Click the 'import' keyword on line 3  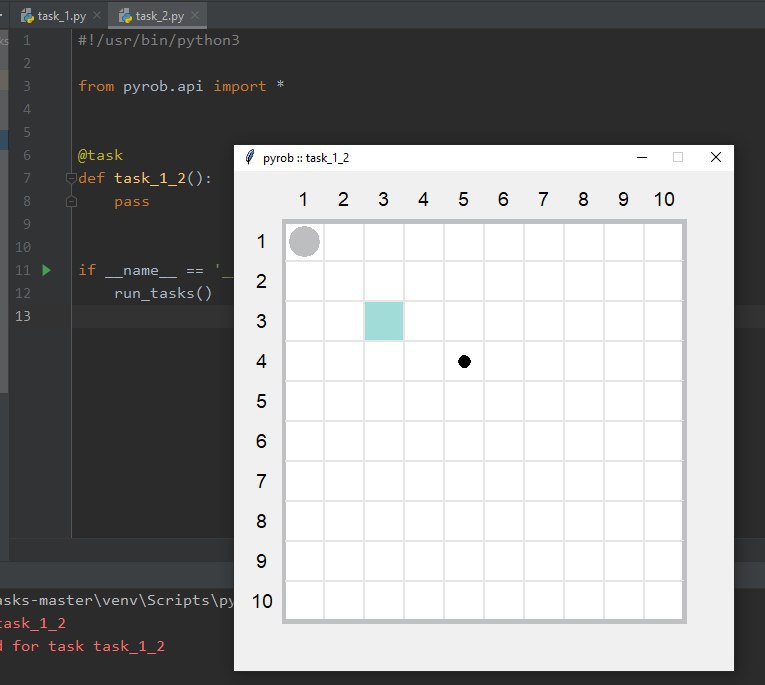[240, 86]
